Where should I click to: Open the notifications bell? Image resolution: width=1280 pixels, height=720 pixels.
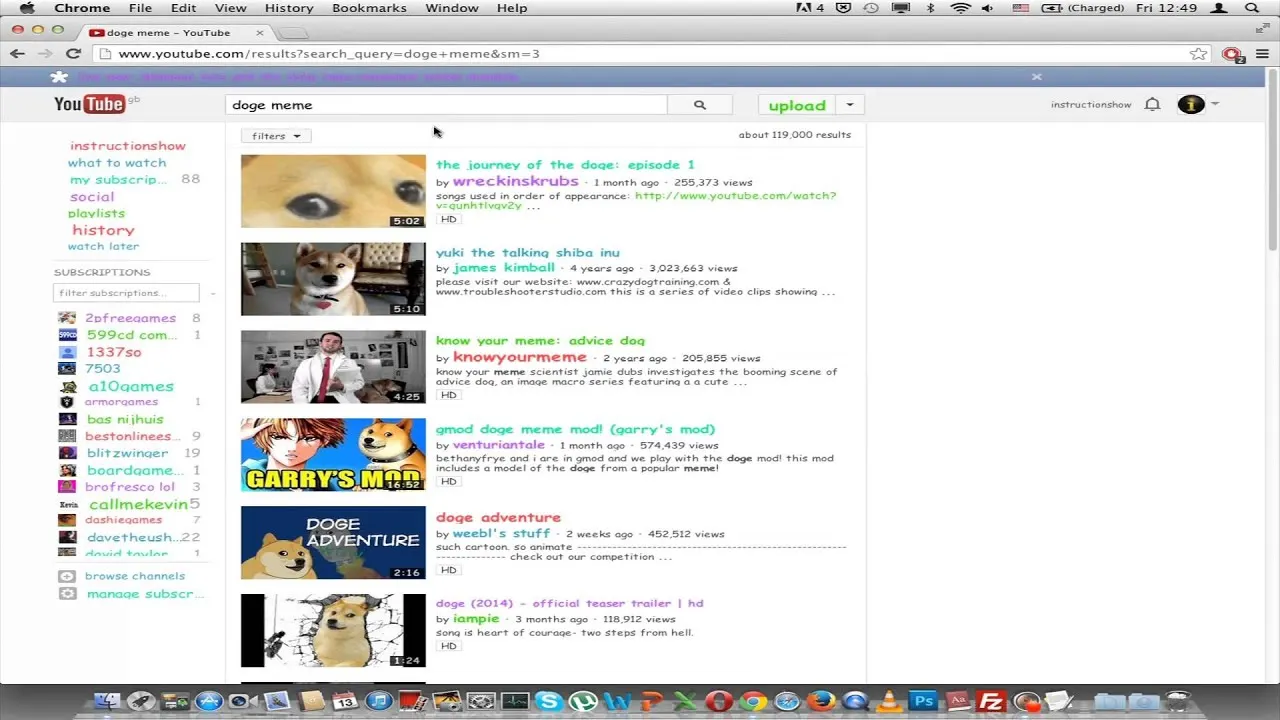click(x=1152, y=104)
